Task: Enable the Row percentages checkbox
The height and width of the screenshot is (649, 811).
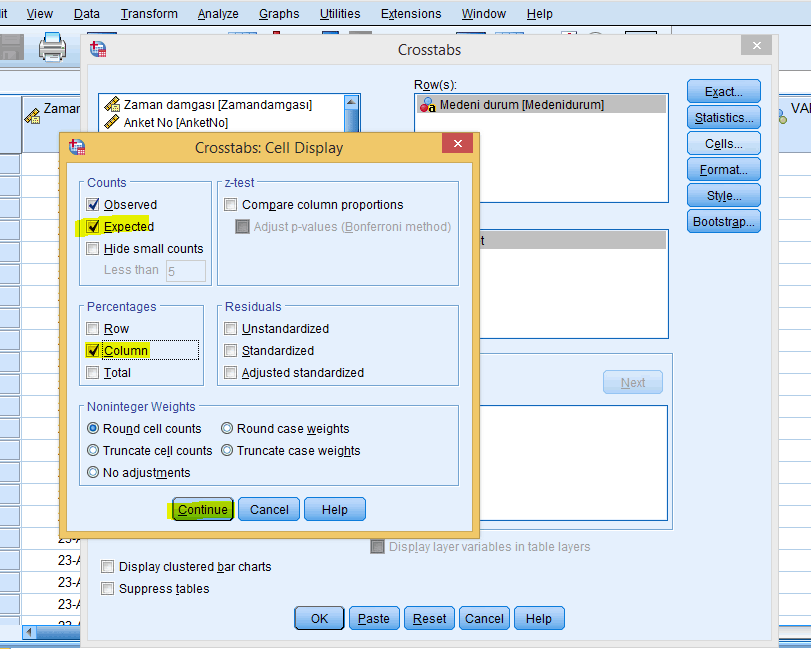Action: click(94, 329)
